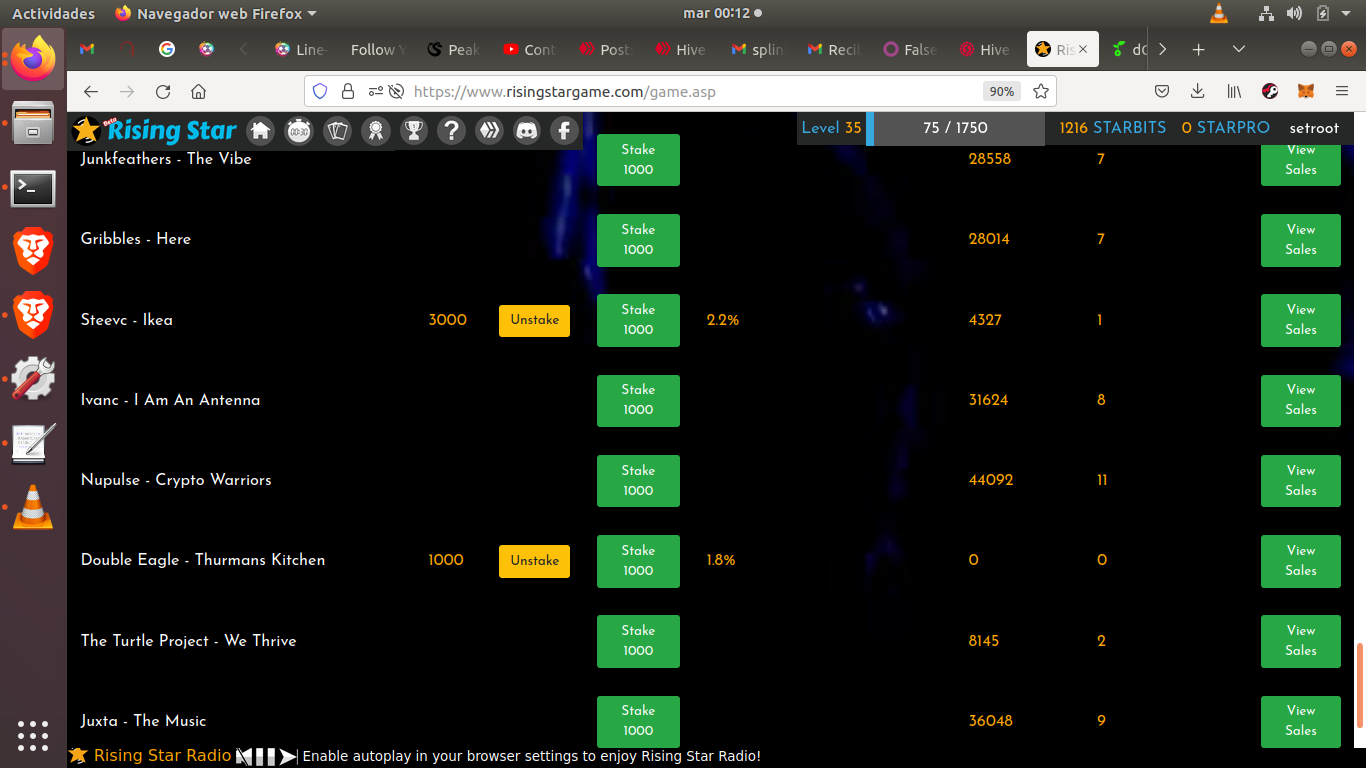The height and width of the screenshot is (768, 1366).
Task: Open the Terminal from the dock
Action: (33, 188)
